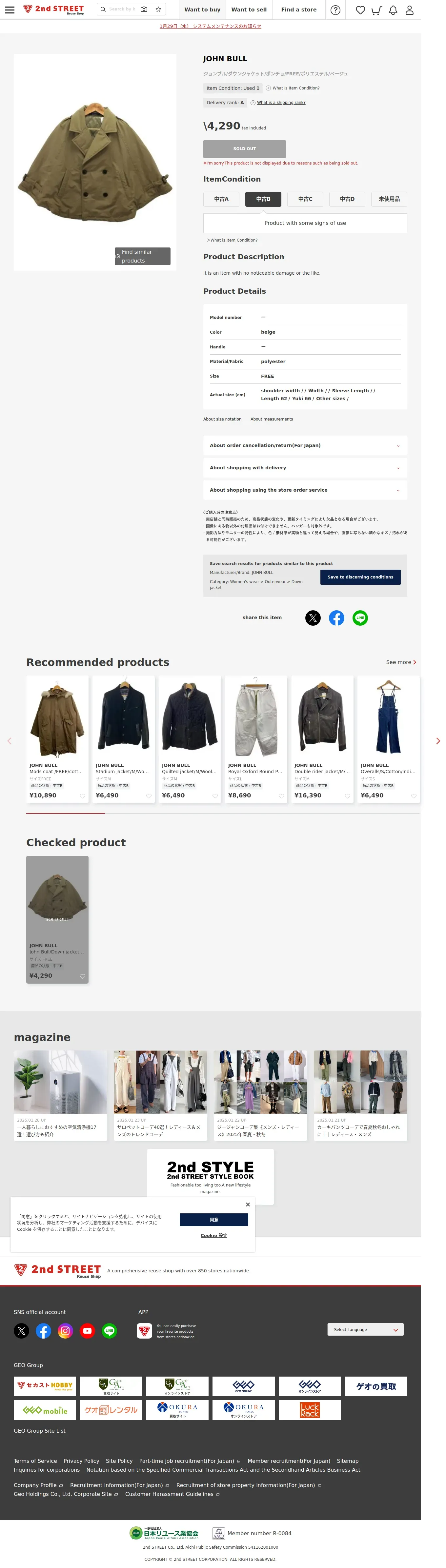Select the 中古A item condition option
This screenshot has width=446, height=1568.
(x=221, y=199)
